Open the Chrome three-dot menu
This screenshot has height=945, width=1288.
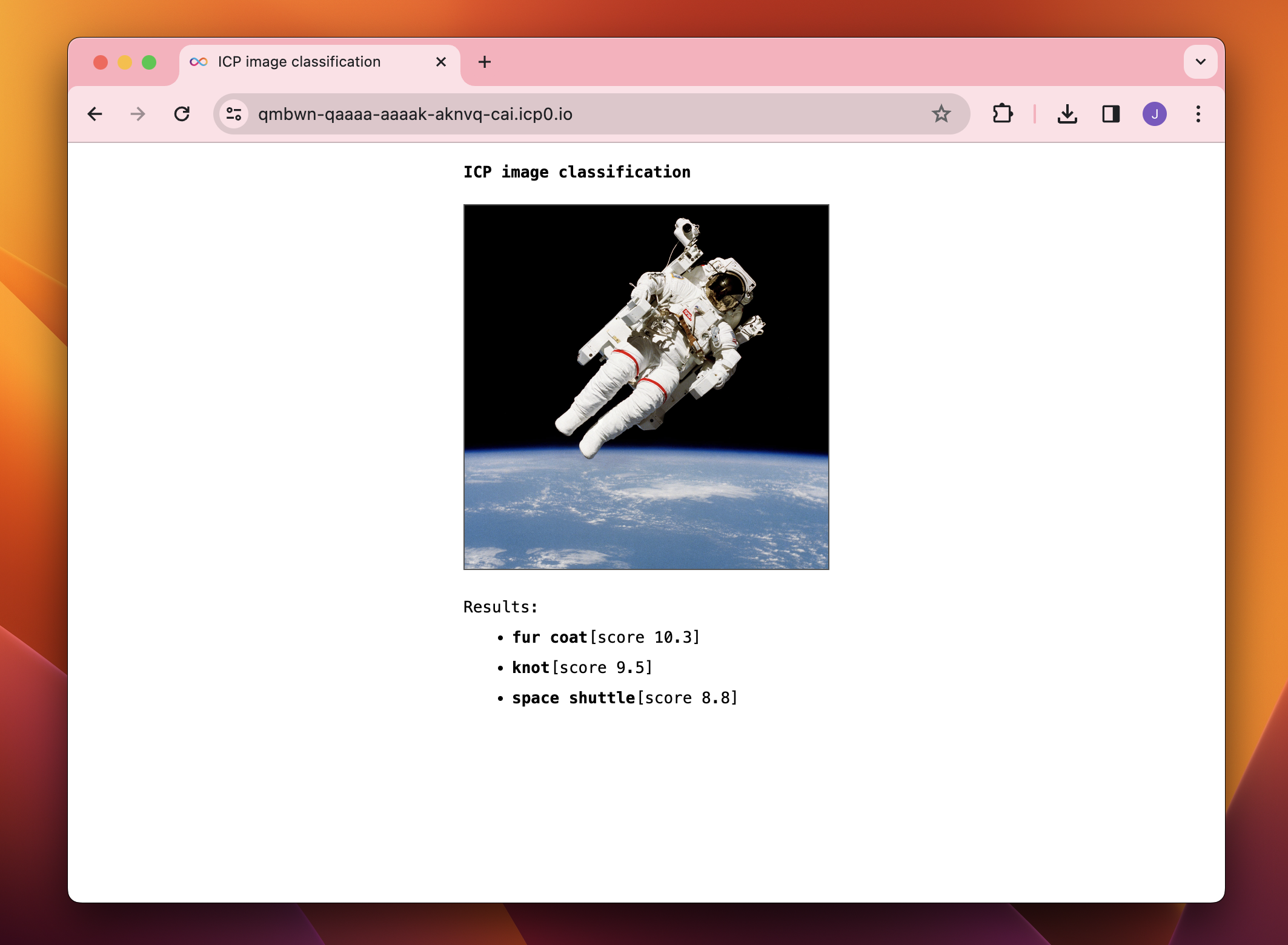pos(1198,114)
